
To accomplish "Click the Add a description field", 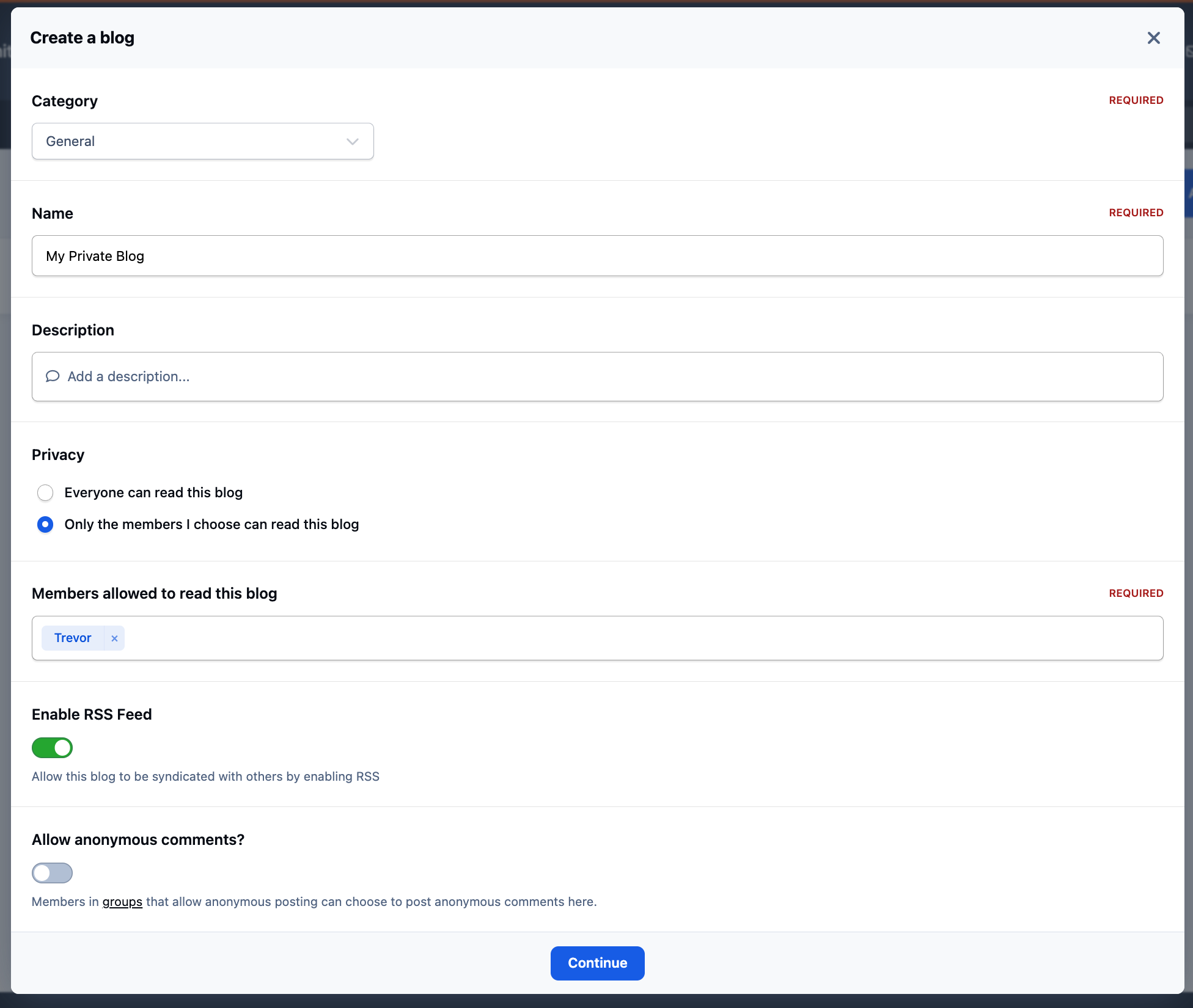I will 597,376.
